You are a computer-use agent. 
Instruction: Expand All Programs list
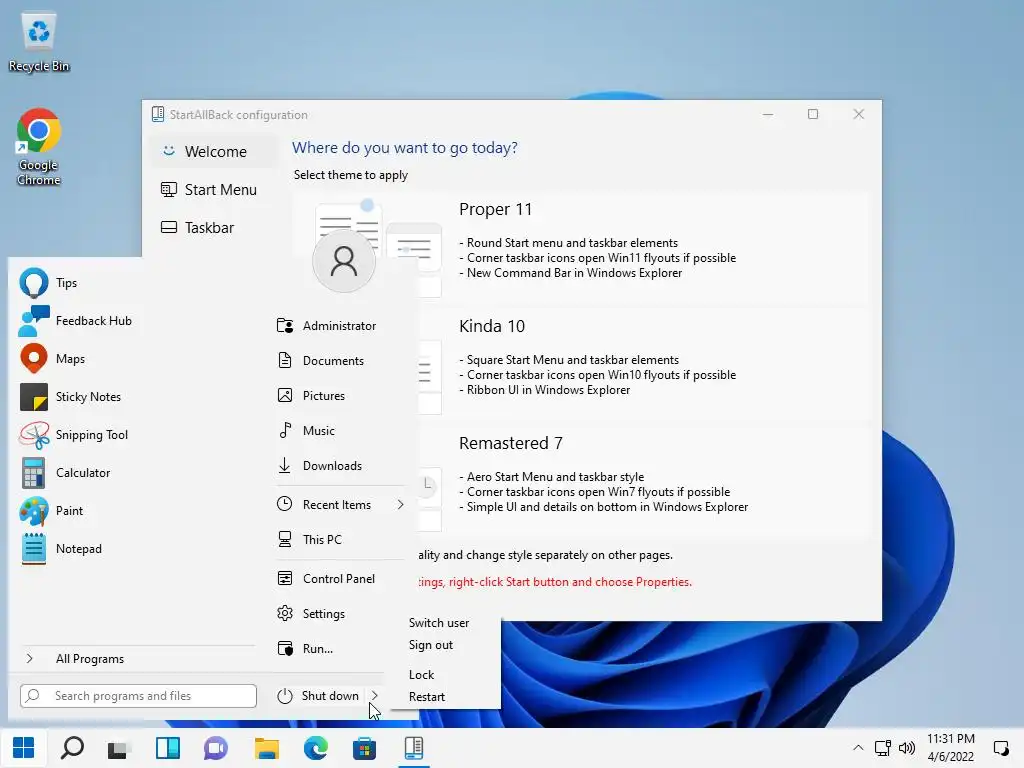[90, 659]
